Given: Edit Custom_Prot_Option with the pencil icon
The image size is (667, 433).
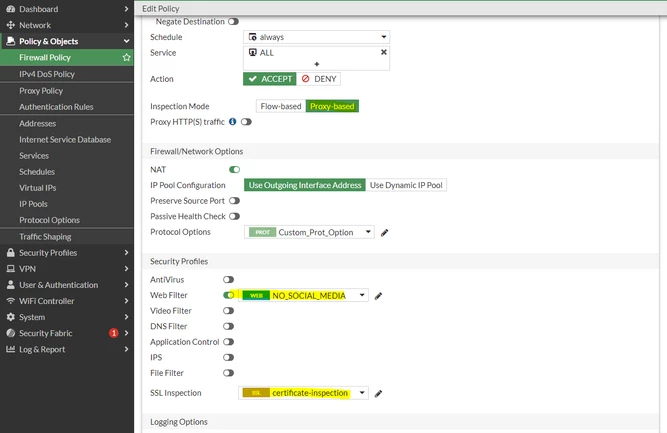Looking at the screenshot, I should pos(385,232).
